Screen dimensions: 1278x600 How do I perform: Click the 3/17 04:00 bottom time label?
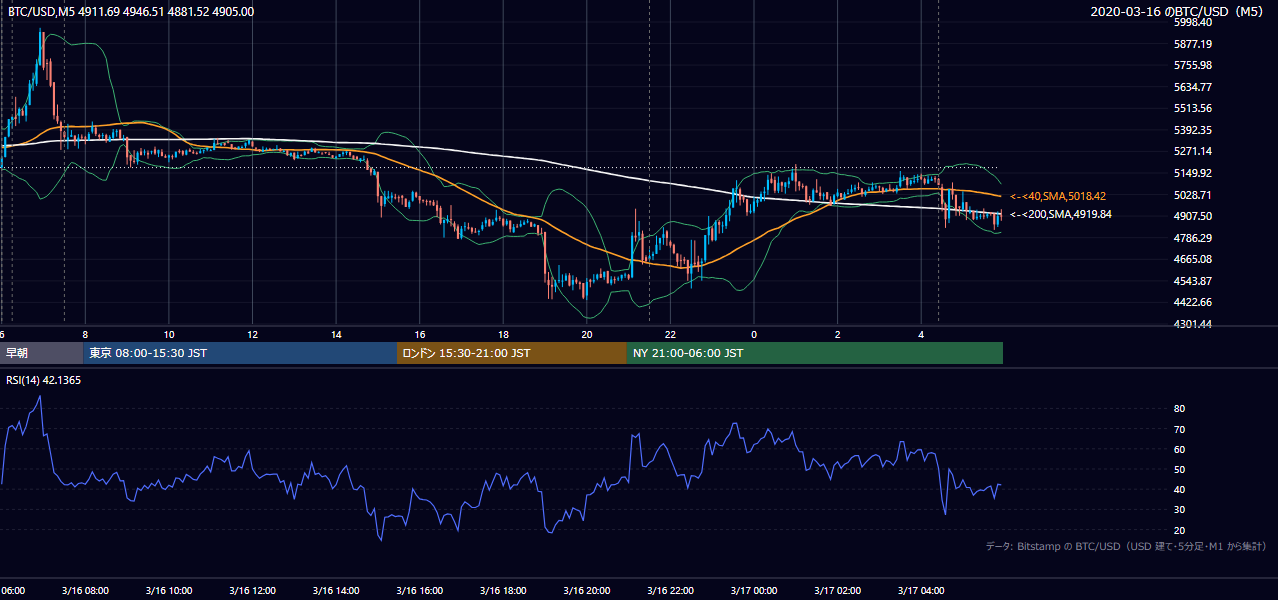pyautogui.click(x=921, y=590)
